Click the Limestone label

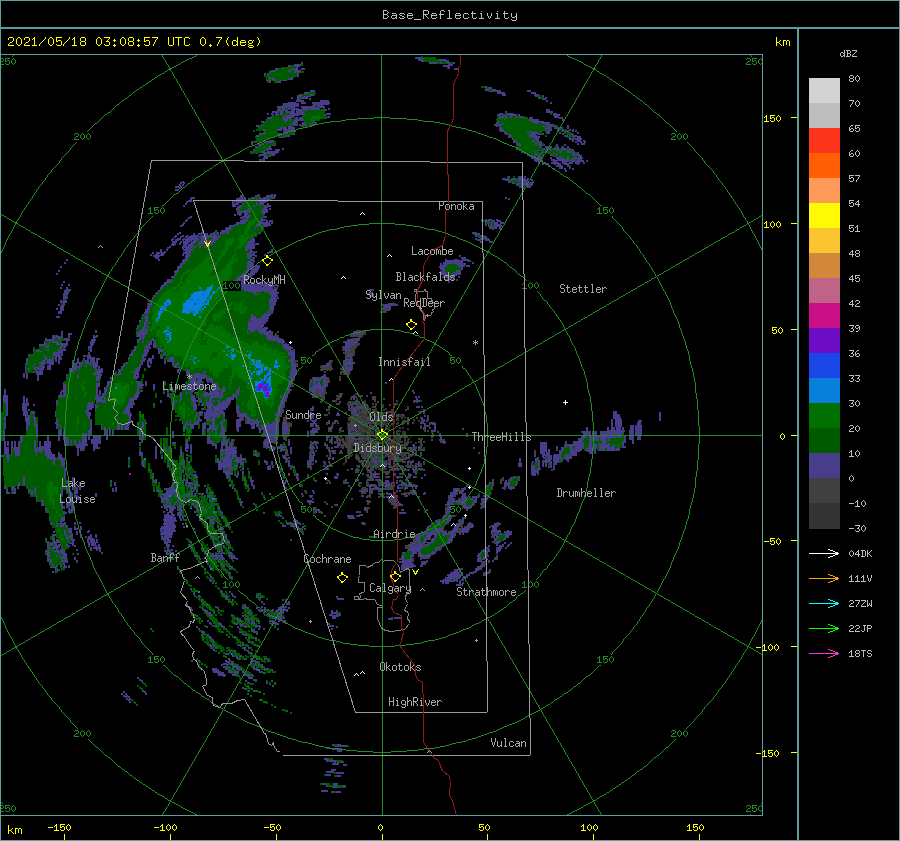[189, 386]
